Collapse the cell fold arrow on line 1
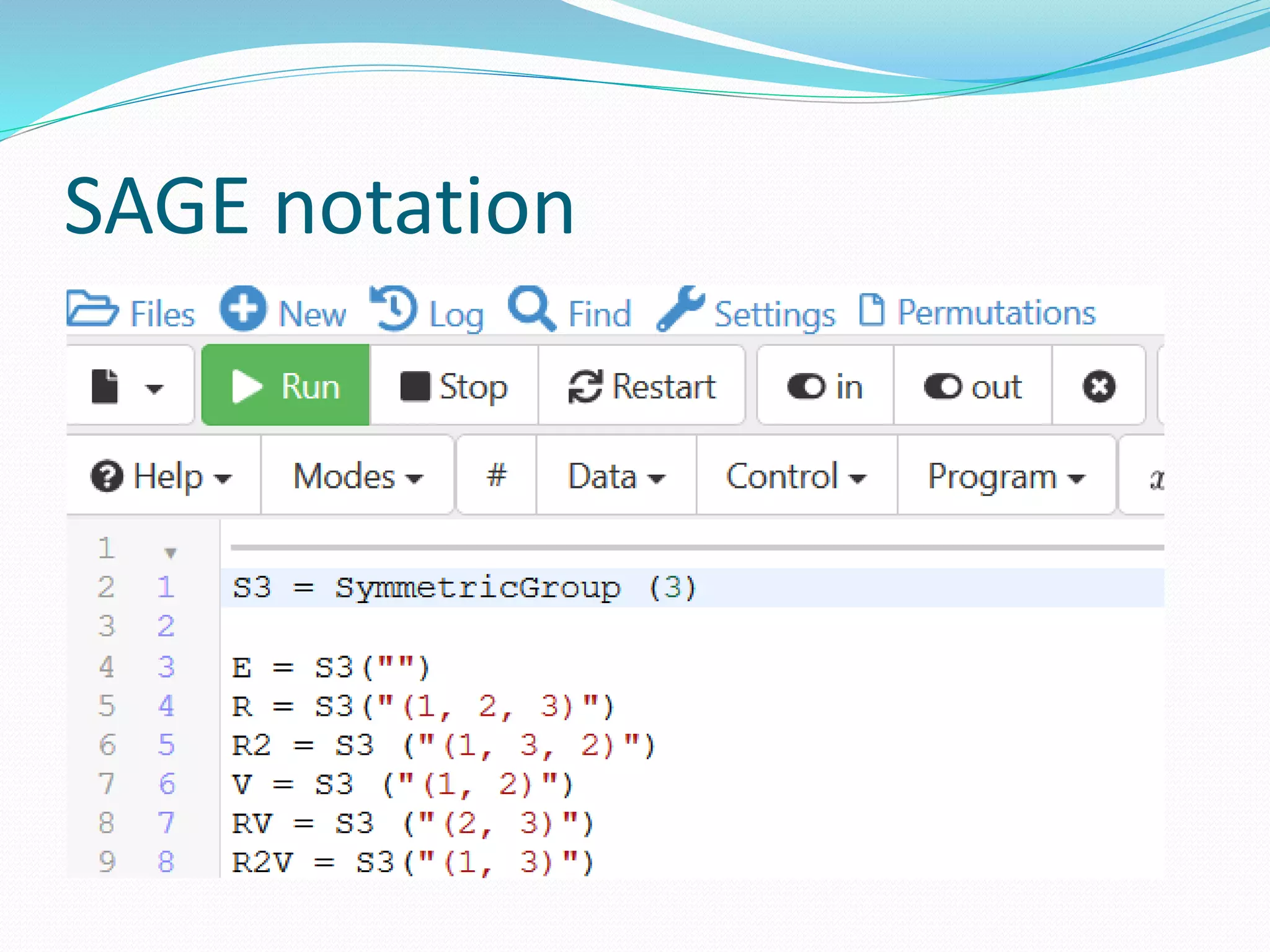This screenshot has width=1270, height=952. coord(171,552)
